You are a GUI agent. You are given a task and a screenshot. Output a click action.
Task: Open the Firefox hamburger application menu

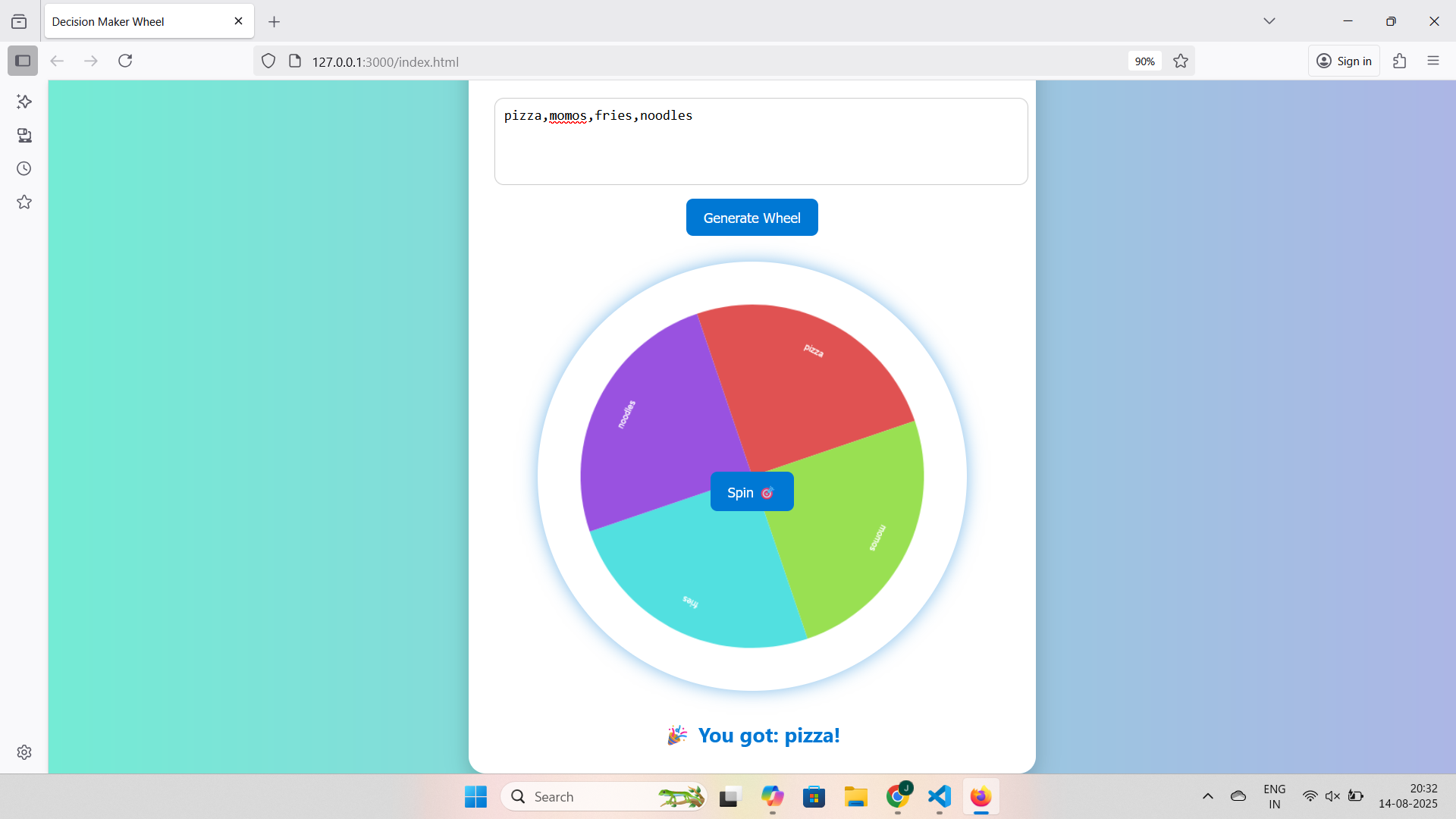[x=1432, y=61]
